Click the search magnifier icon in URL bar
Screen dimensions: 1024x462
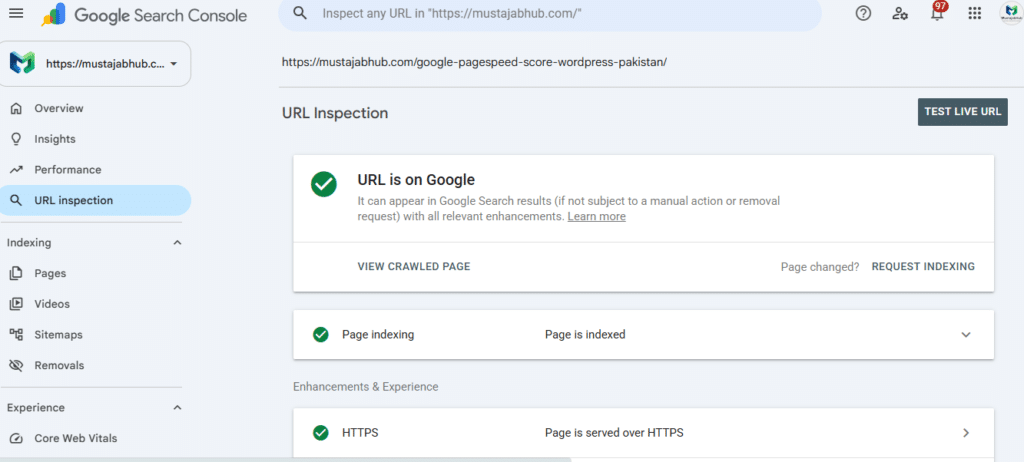pos(300,13)
